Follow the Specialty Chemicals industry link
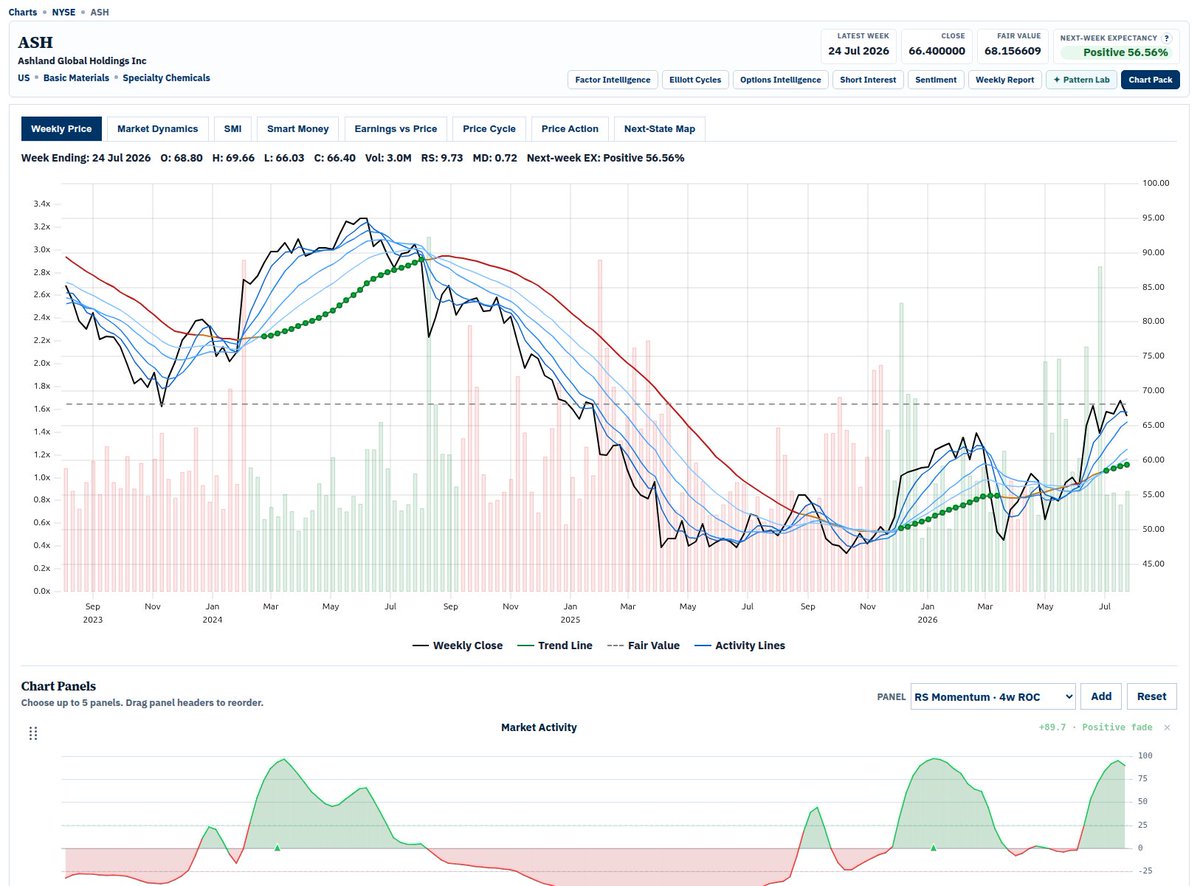The width and height of the screenshot is (1200, 886). tap(166, 77)
